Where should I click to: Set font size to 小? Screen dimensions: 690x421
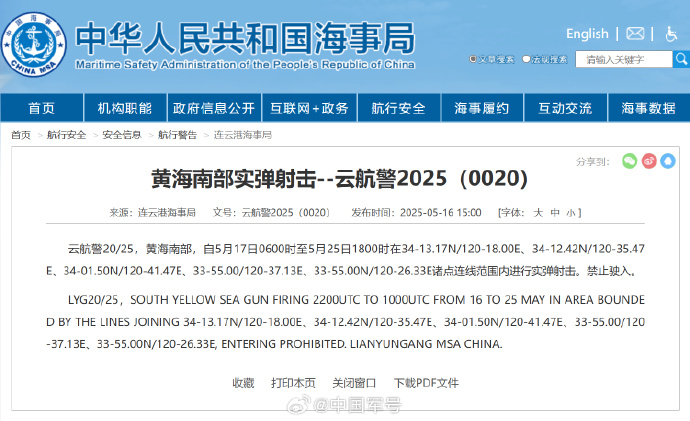[571, 213]
